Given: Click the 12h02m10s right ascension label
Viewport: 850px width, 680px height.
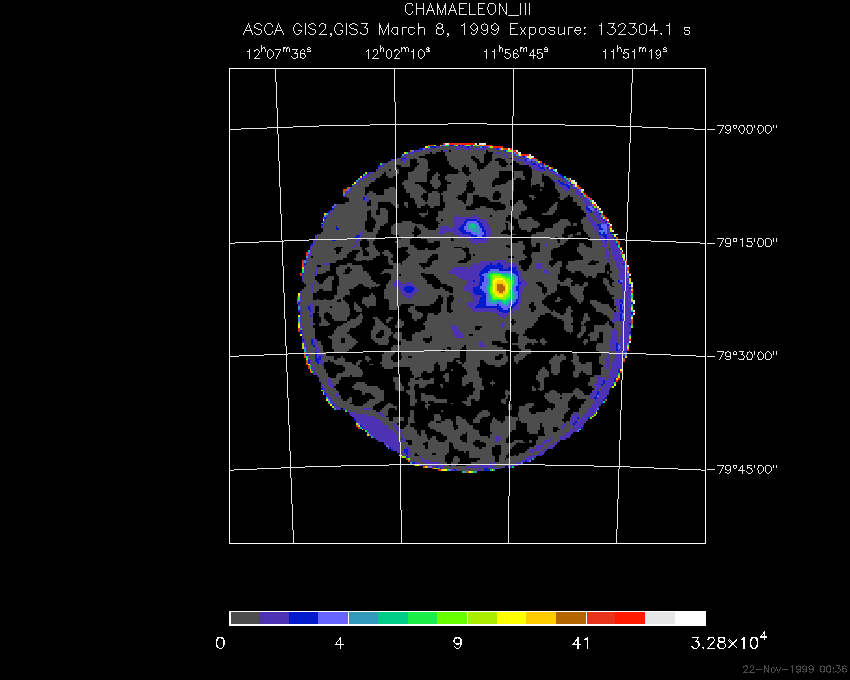Looking at the screenshot, I should (x=397, y=53).
